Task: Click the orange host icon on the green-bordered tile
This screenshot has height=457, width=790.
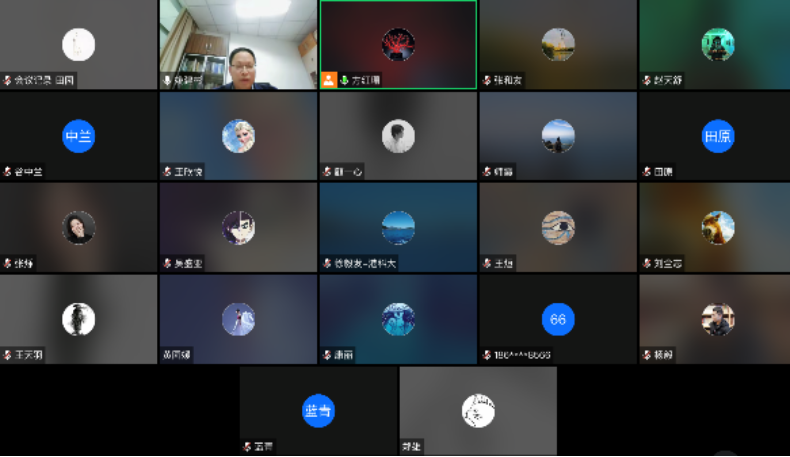Action: (x=329, y=80)
